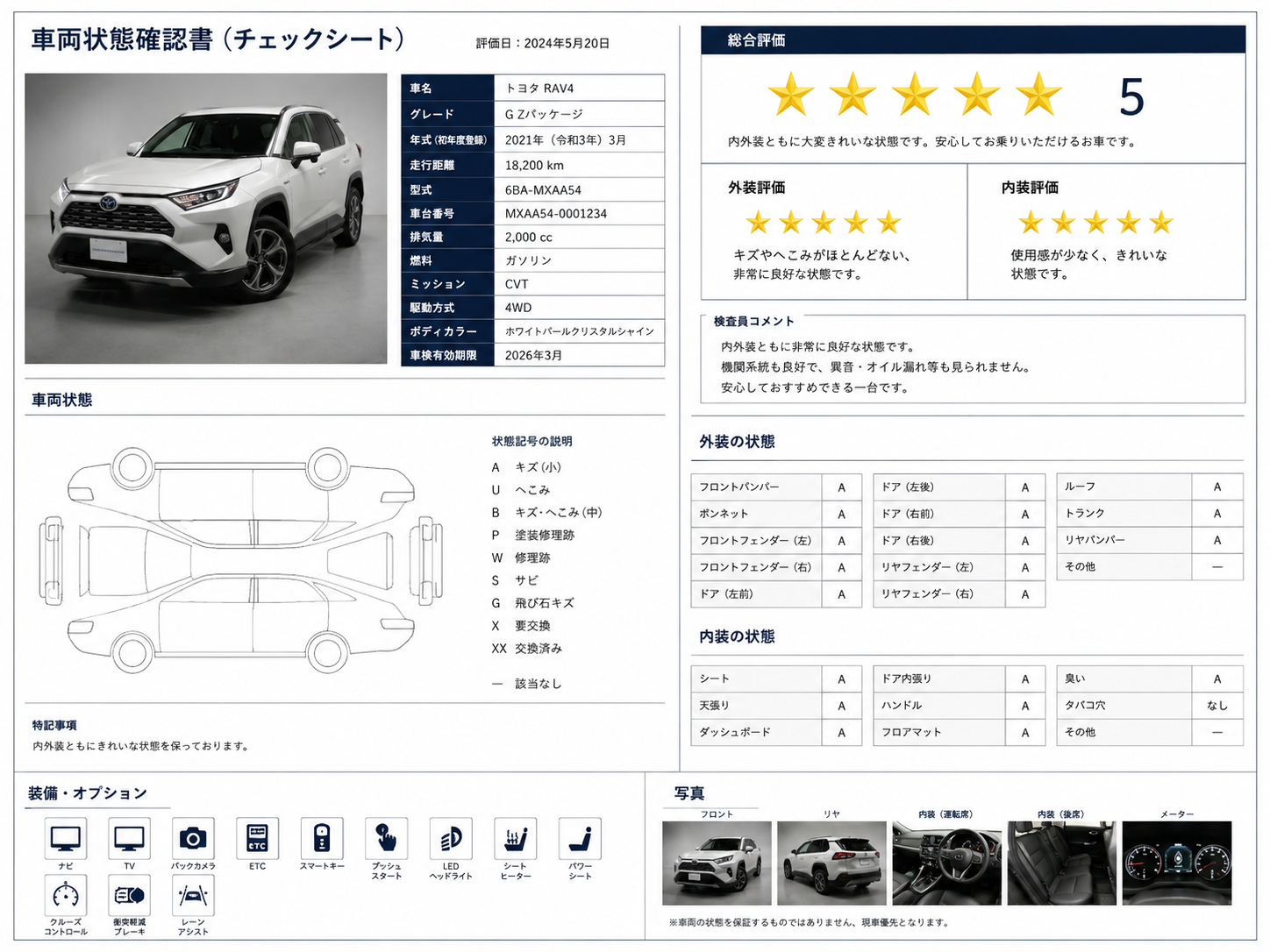Click the ルーフ row
Screen dimensions: 1270x952
pyautogui.click(x=1150, y=487)
